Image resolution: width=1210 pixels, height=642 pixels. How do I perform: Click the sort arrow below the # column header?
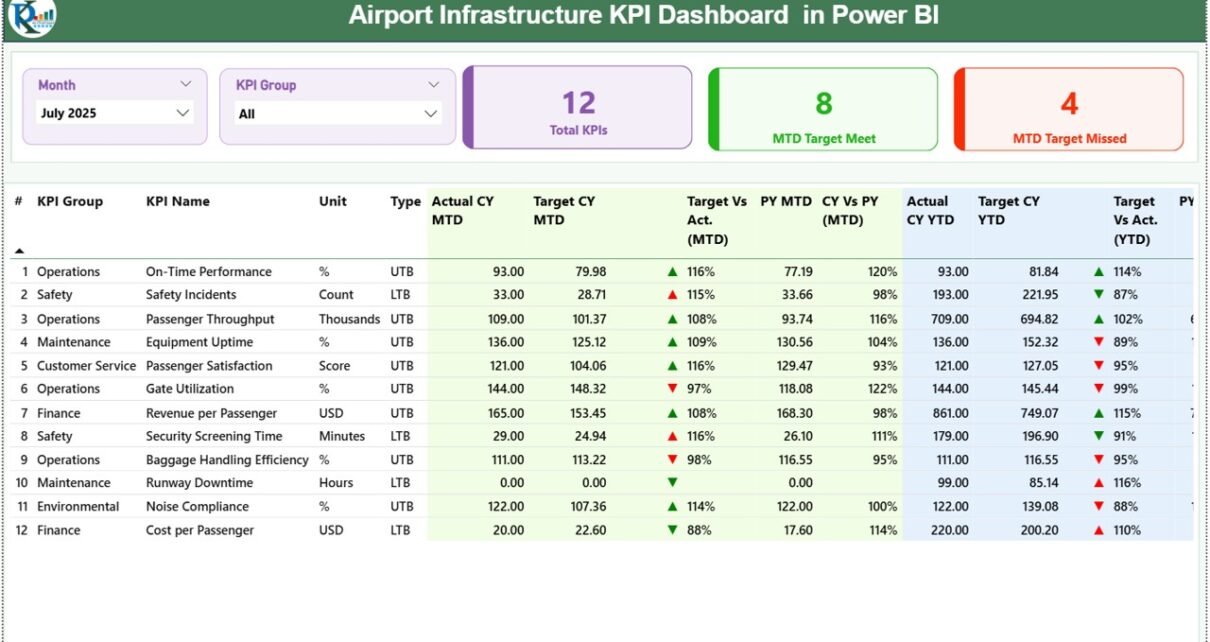click(x=19, y=250)
